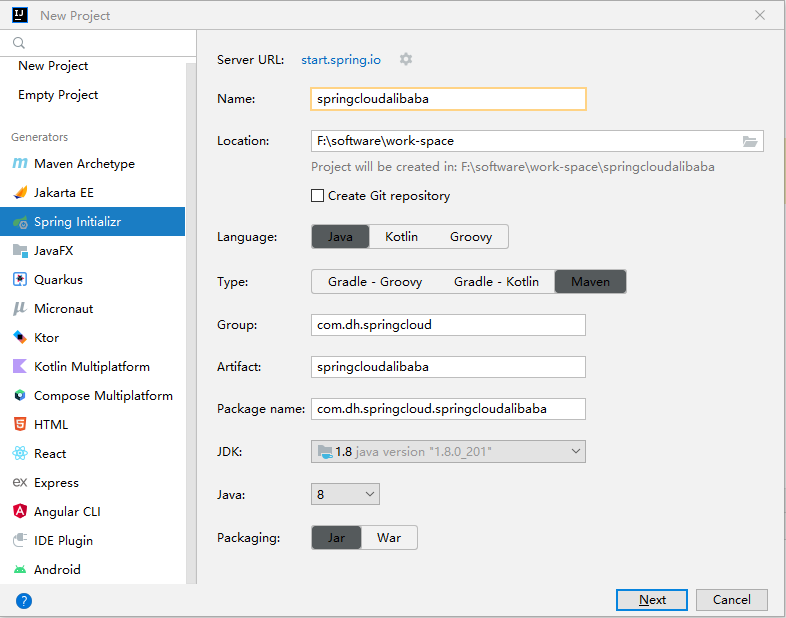Click the Micronaut mu icon
Screen dimensions: 786x618
pos(20,308)
